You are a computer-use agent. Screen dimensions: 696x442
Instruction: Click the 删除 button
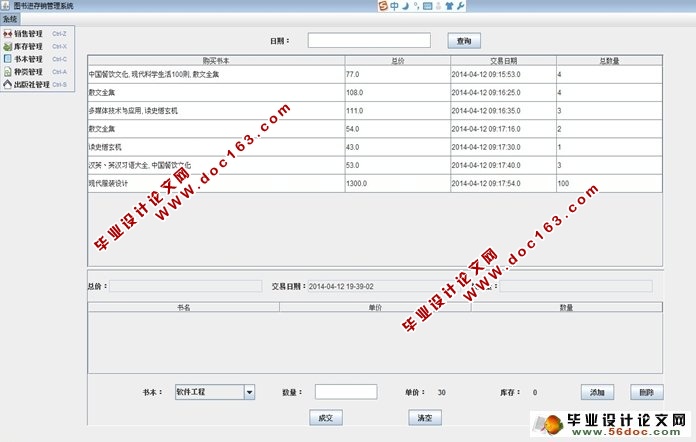pyautogui.click(x=647, y=392)
